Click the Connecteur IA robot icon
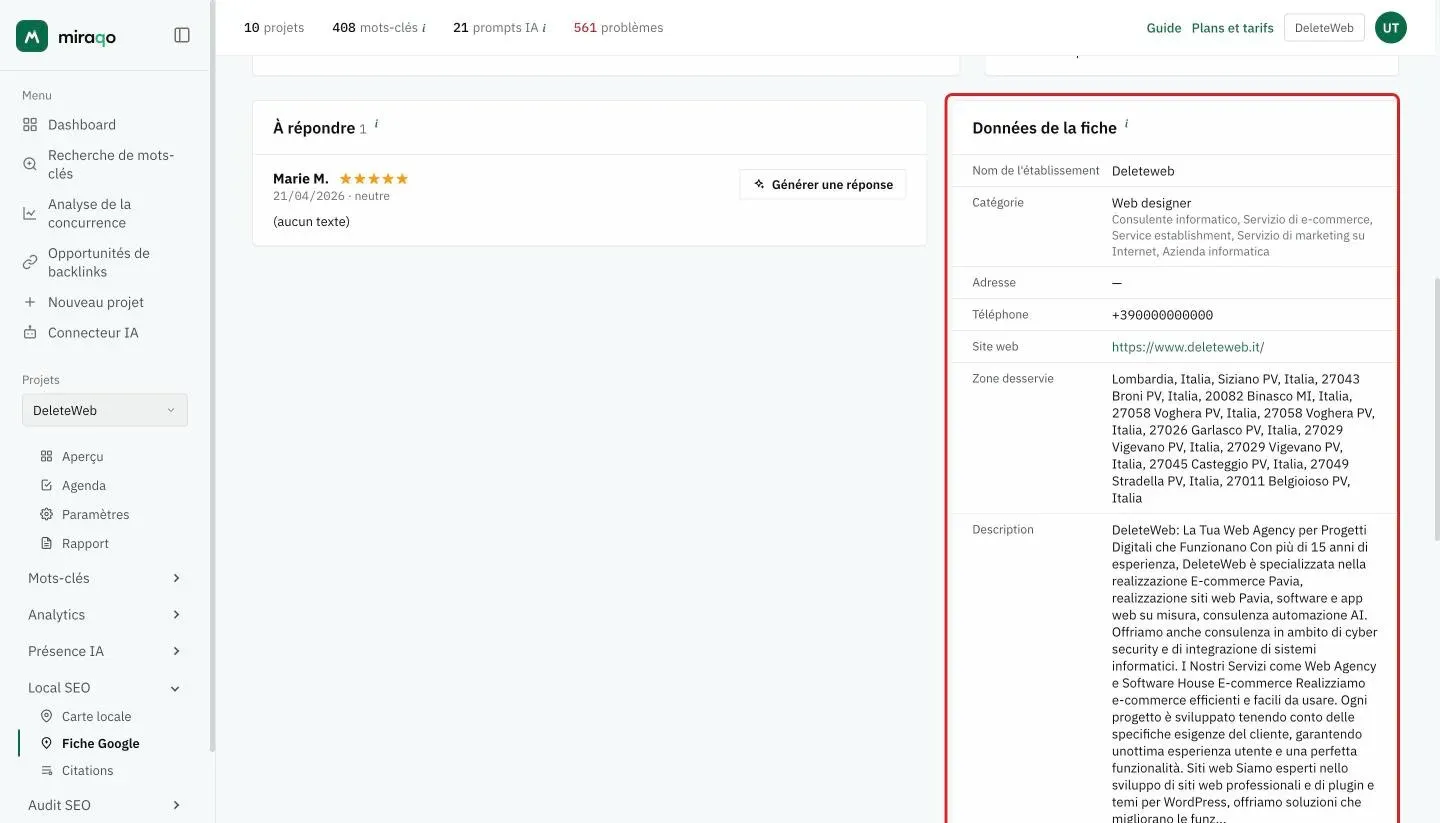Screen dimensions: 1440x823 pyautogui.click(x=30, y=333)
